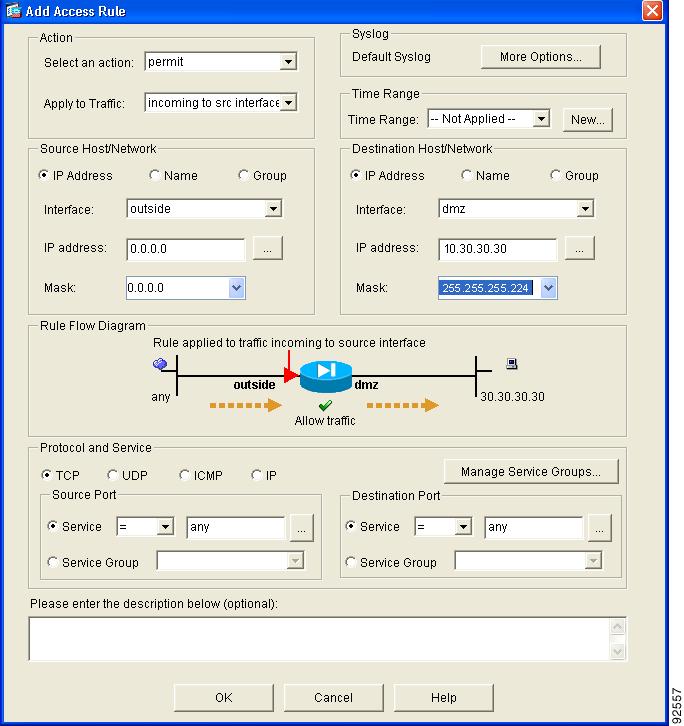684x726 pixels.
Task: Browse destination IP address with ellipsis button
Action: 579,249
